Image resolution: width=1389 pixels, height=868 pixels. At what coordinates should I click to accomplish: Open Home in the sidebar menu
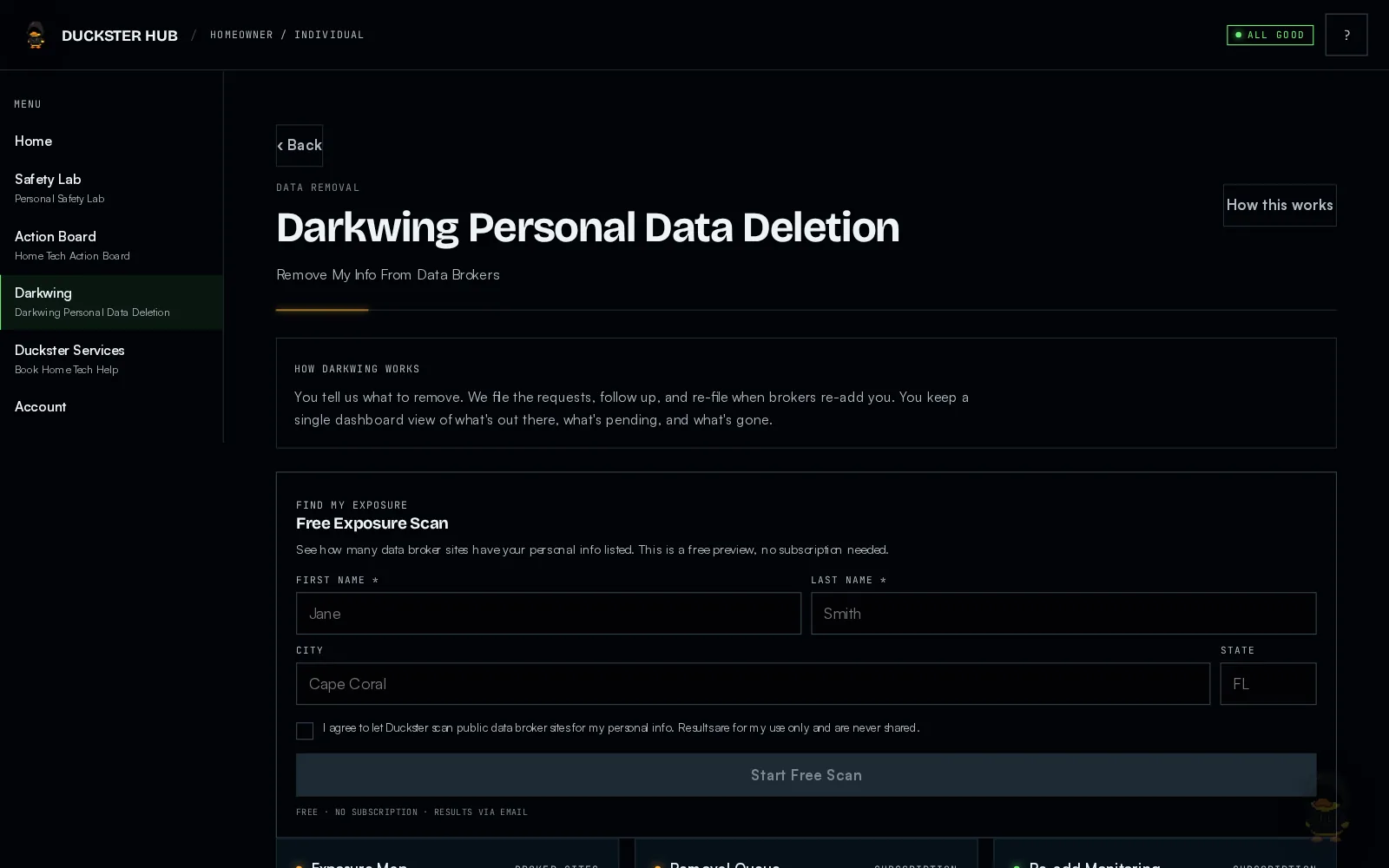click(x=111, y=141)
